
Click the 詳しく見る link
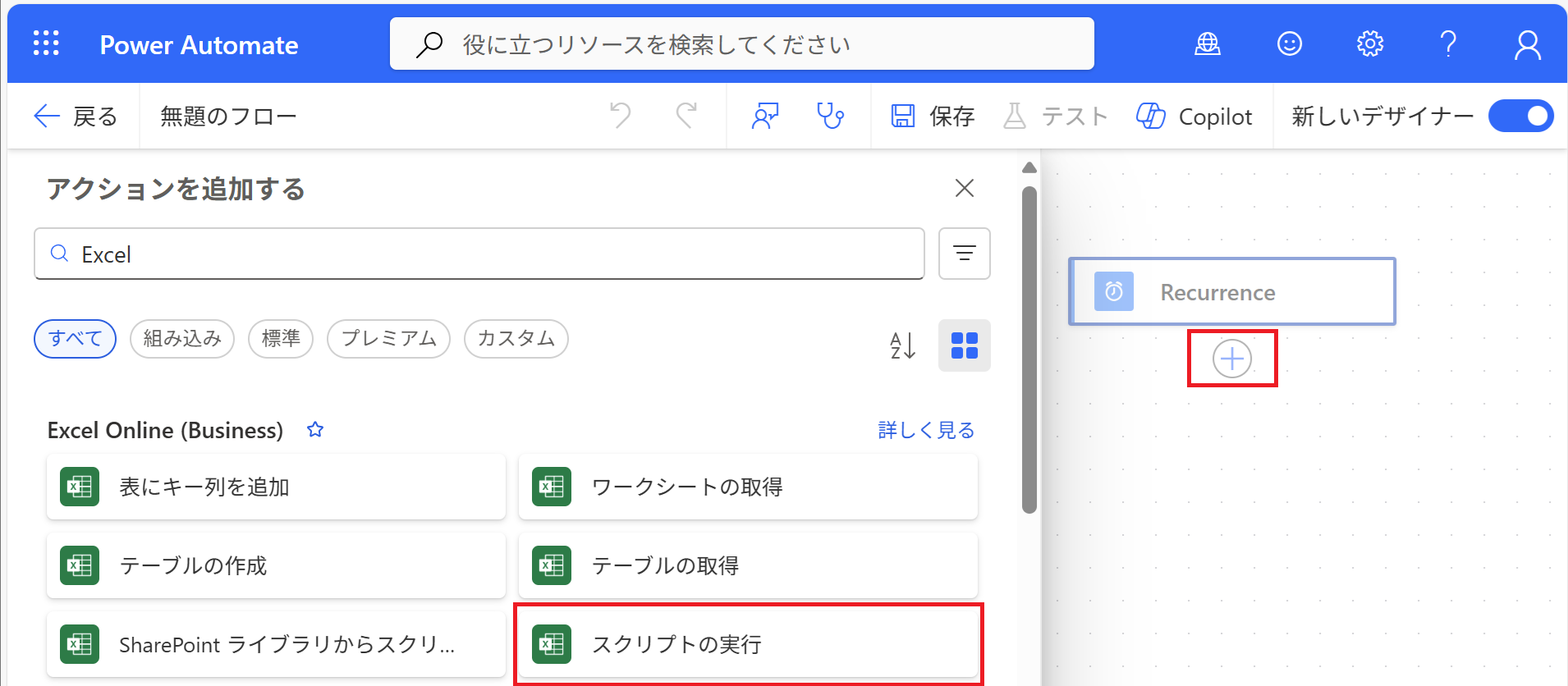[926, 430]
